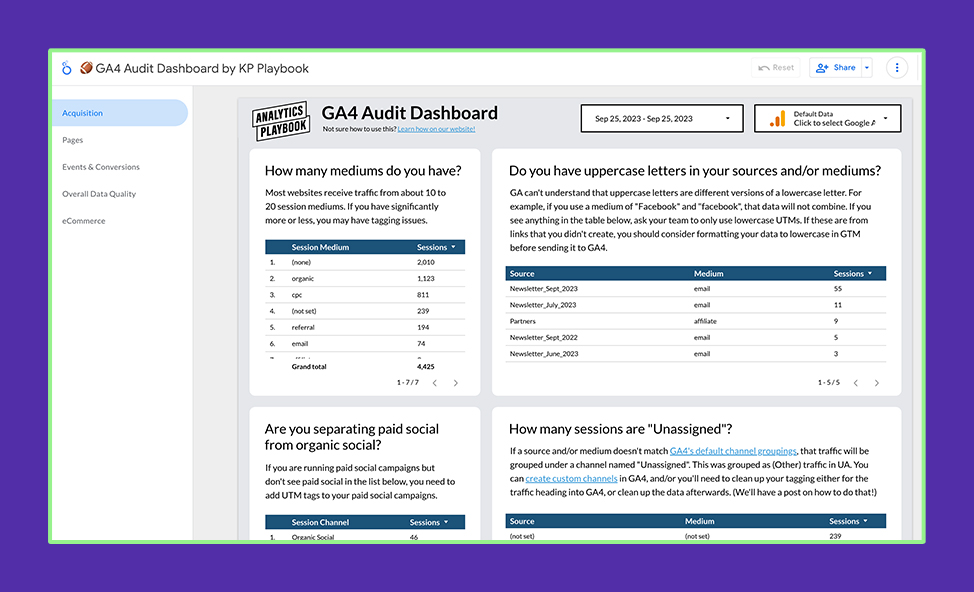The height and width of the screenshot is (592, 974).
Task: Click the Looker Studio logo icon
Action: point(66,68)
